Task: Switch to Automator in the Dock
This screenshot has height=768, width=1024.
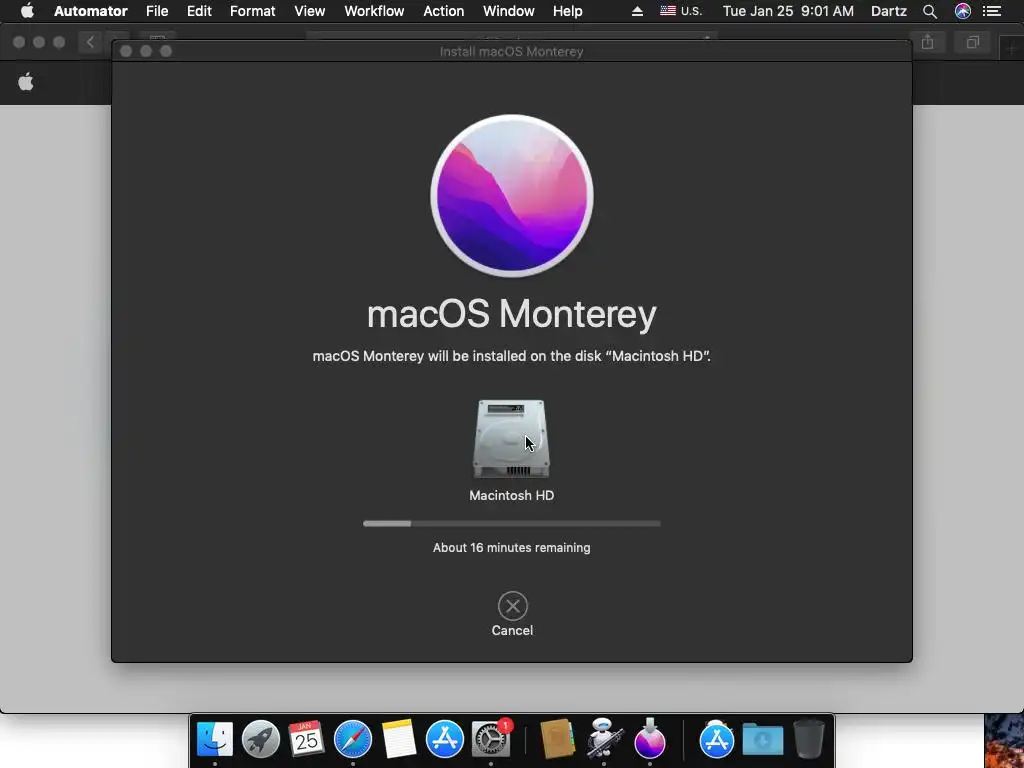Action: point(603,738)
